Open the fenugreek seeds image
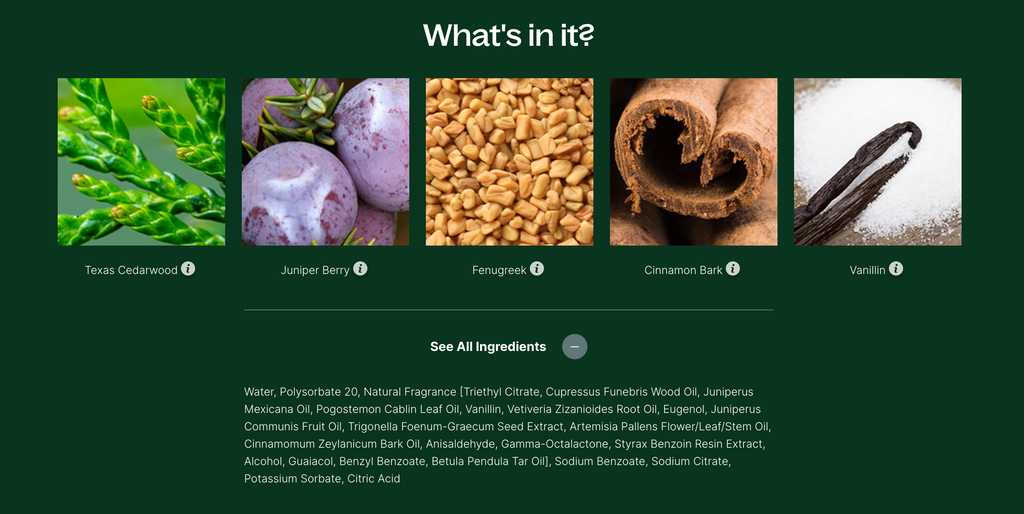 [509, 162]
